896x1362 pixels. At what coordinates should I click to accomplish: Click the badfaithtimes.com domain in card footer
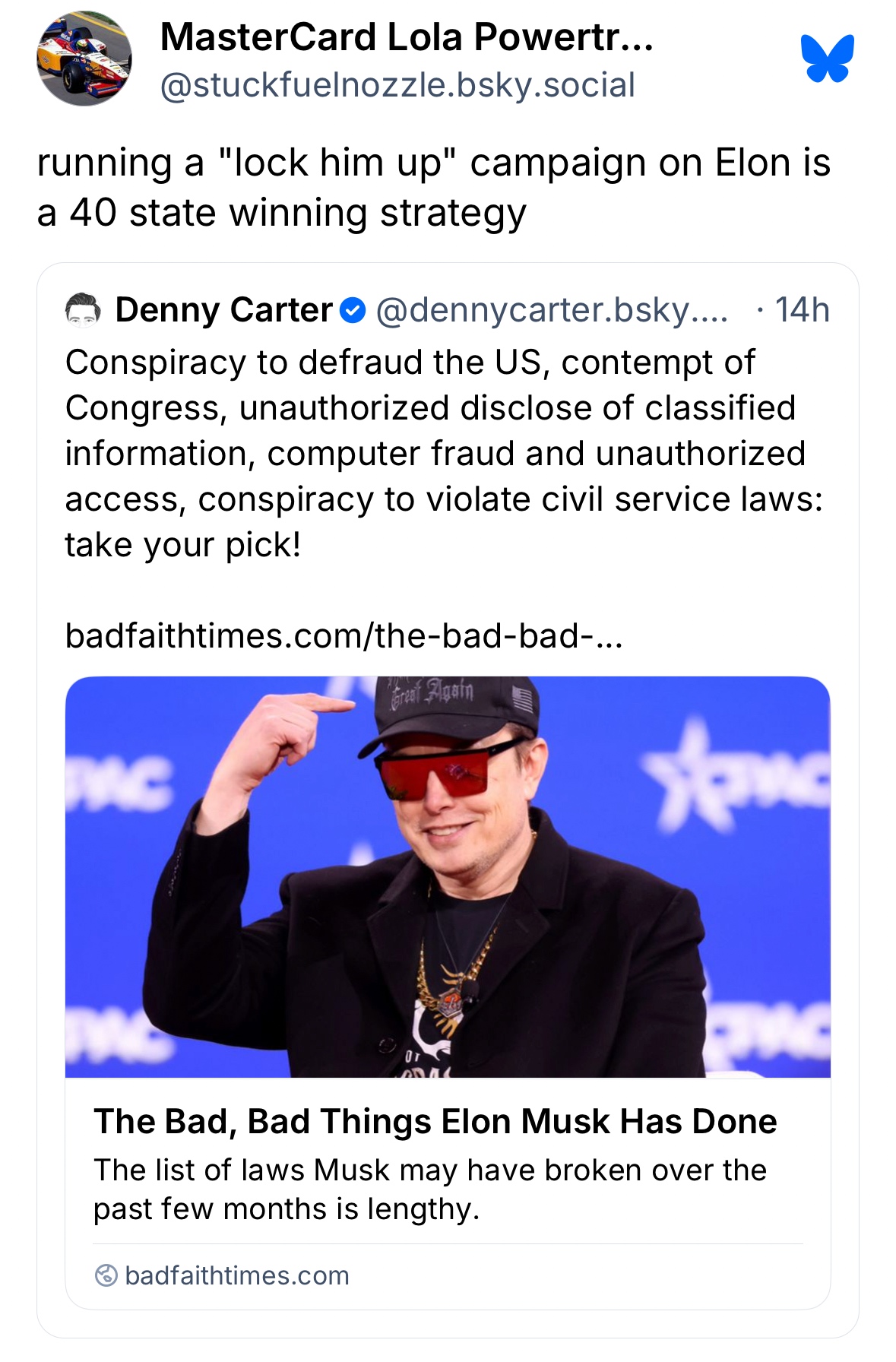236,1275
